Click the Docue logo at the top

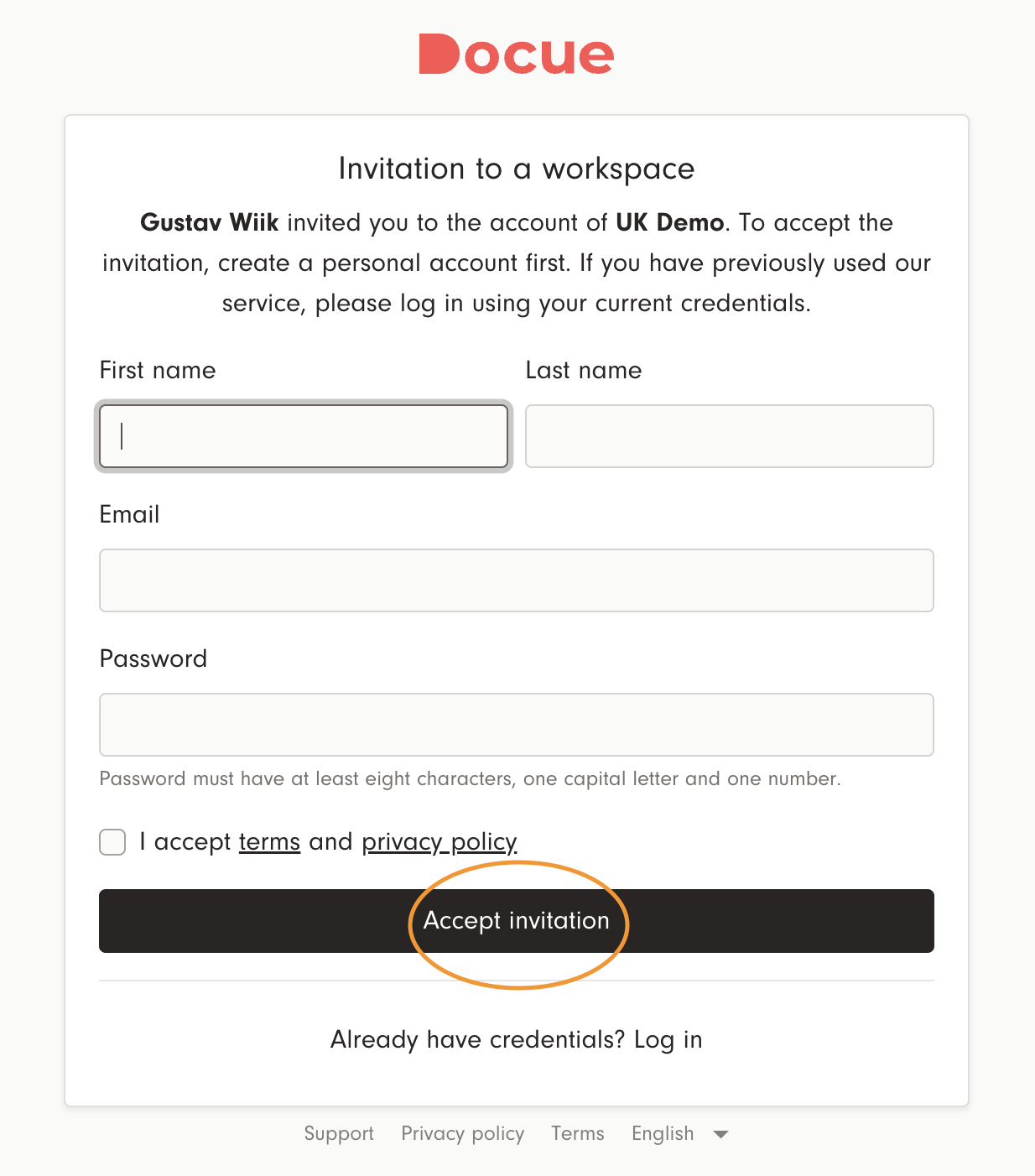[x=517, y=55]
